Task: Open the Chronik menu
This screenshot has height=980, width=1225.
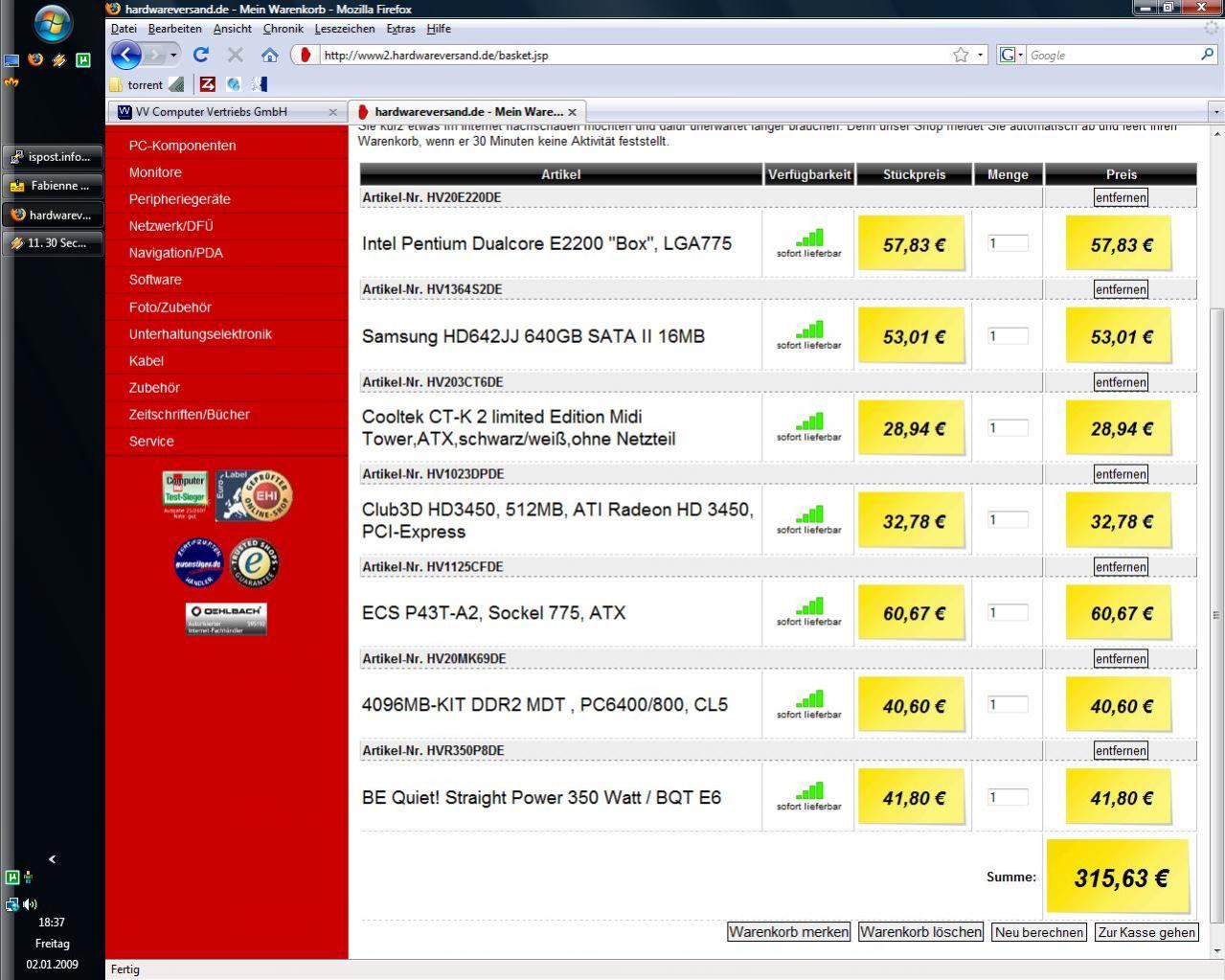Action: point(283,29)
